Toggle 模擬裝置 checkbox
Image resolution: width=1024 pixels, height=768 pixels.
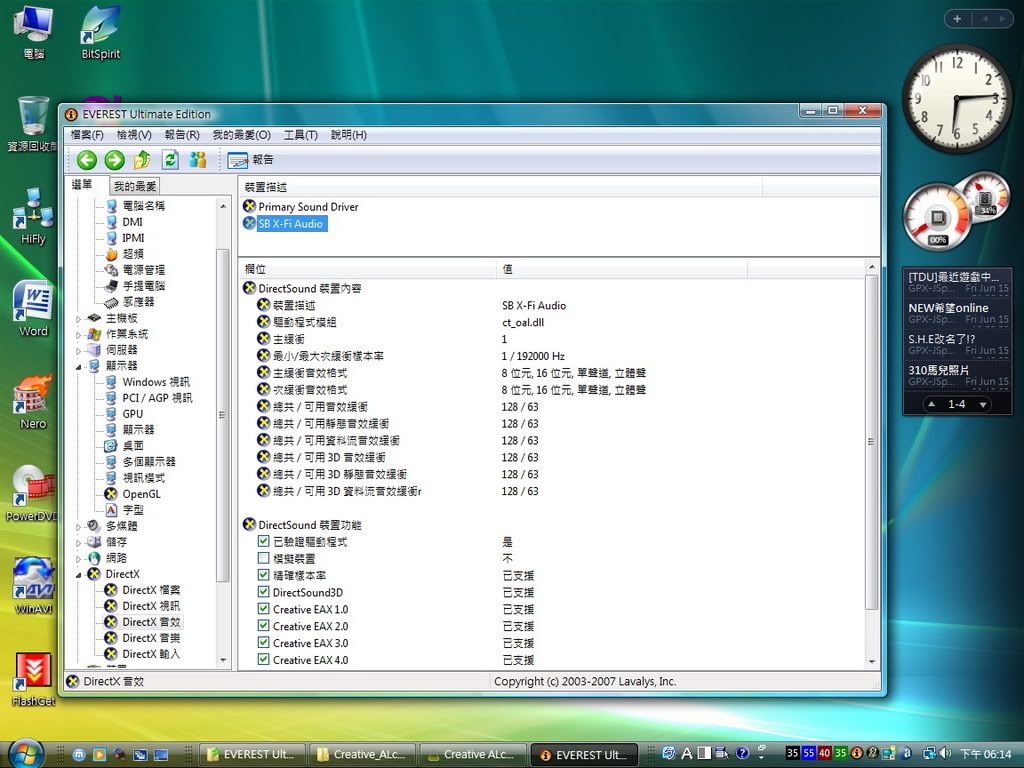[264, 558]
